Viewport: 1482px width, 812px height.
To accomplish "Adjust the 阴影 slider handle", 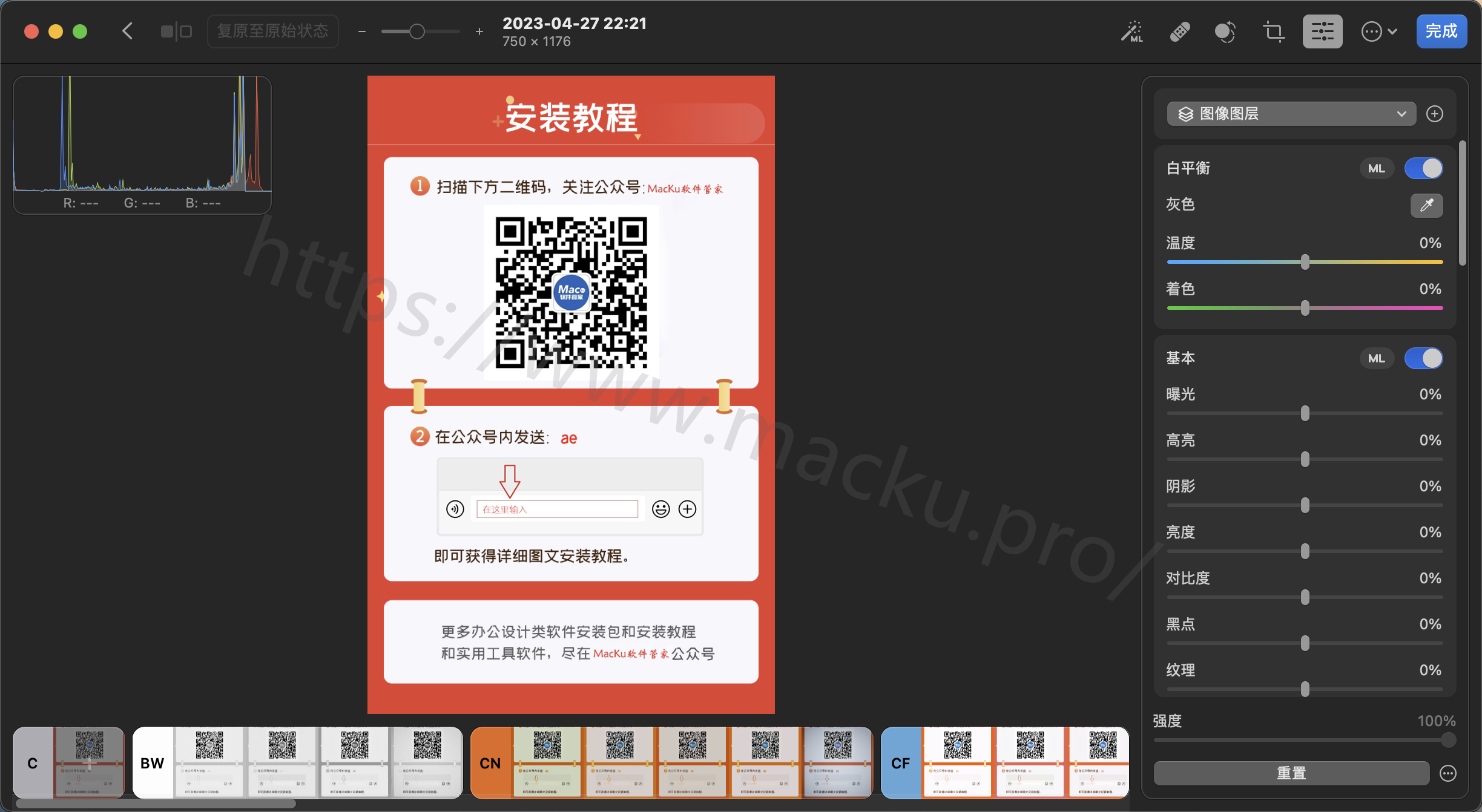I will (x=1305, y=505).
